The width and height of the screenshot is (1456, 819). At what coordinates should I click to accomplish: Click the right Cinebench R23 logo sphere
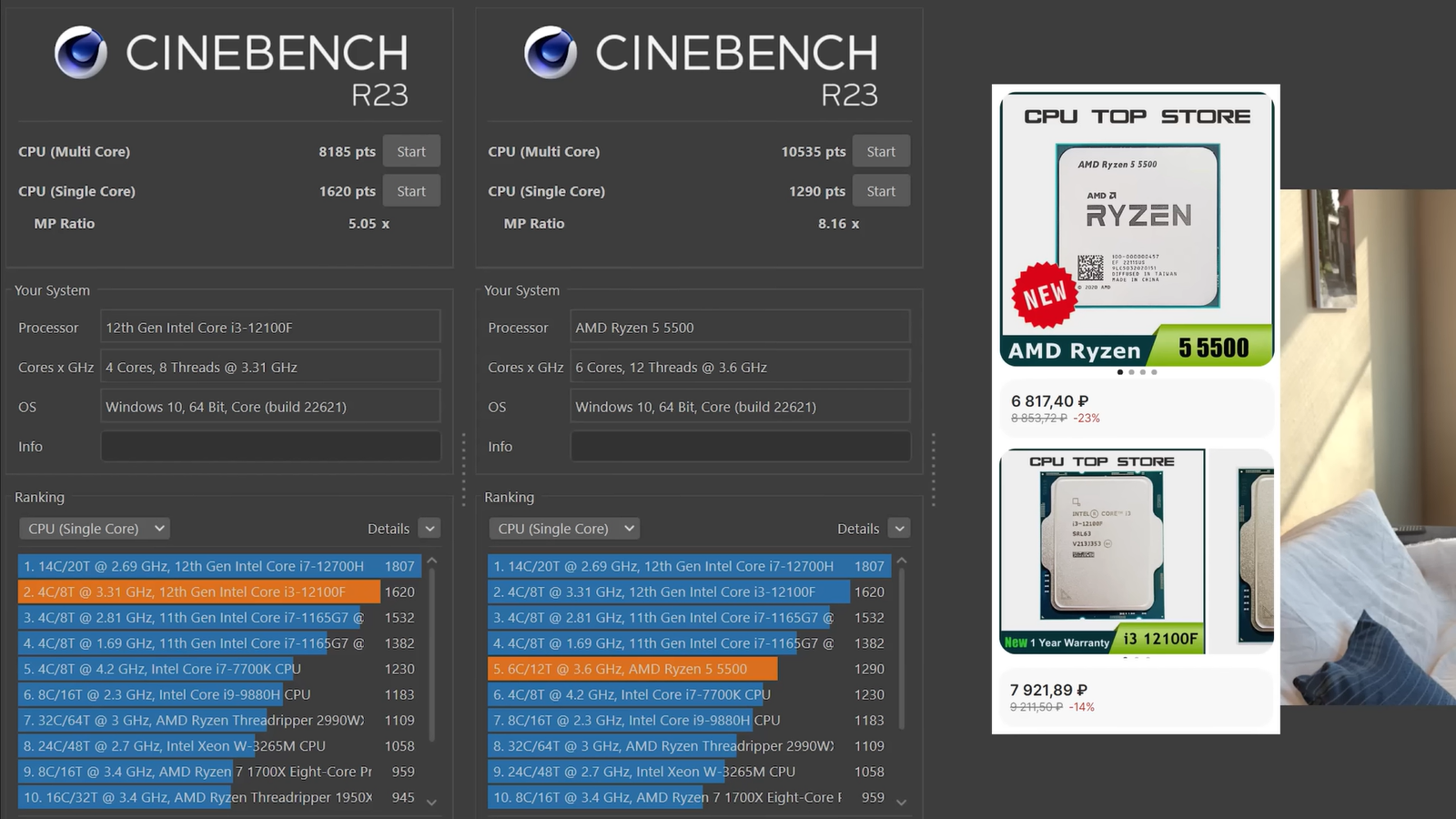(x=551, y=53)
